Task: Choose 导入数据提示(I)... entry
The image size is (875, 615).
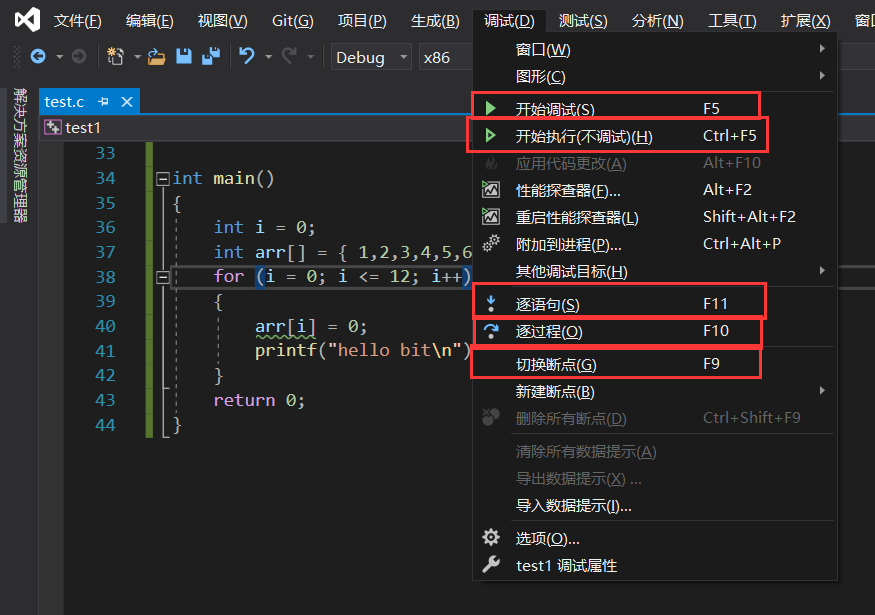Action: pos(654,506)
